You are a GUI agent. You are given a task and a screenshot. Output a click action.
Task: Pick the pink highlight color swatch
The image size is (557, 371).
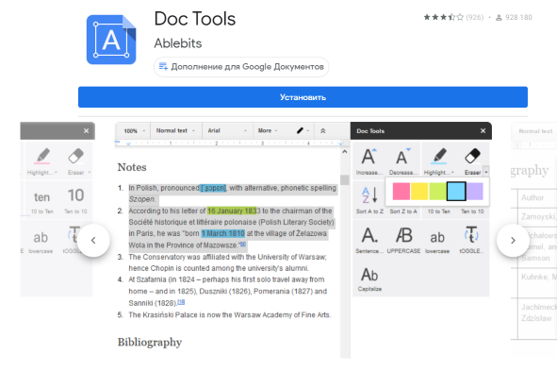401,192
